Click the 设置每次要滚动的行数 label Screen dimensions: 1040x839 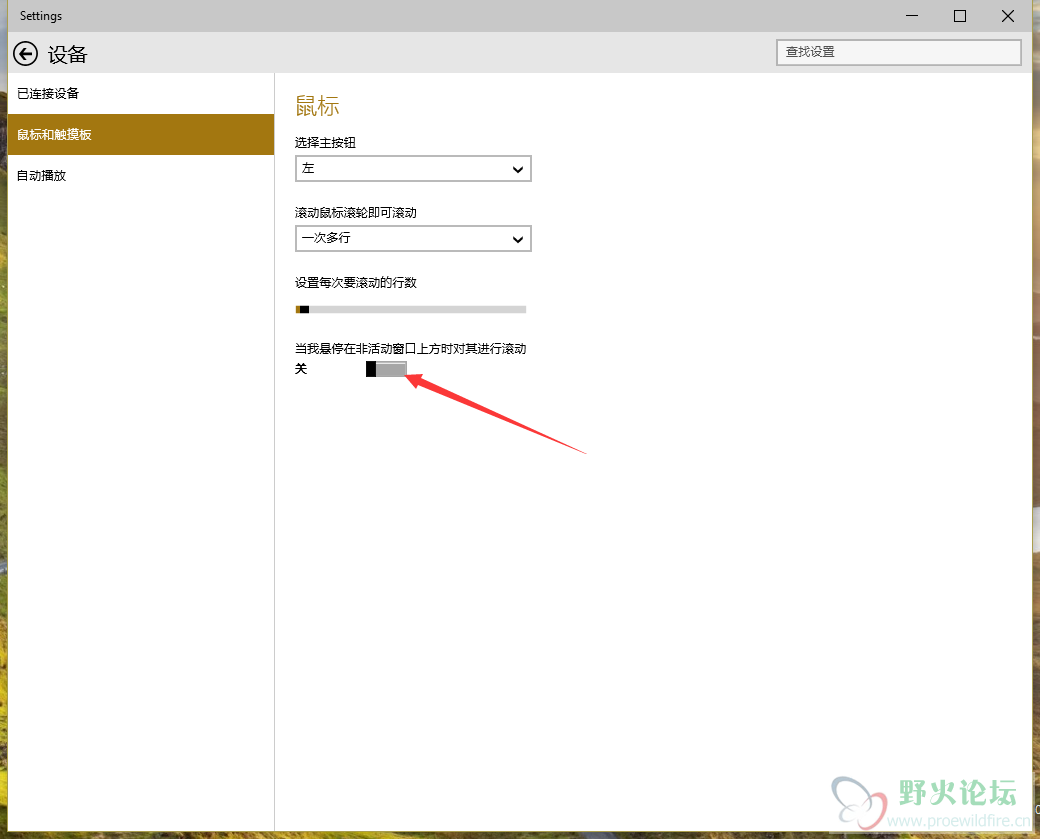[356, 283]
